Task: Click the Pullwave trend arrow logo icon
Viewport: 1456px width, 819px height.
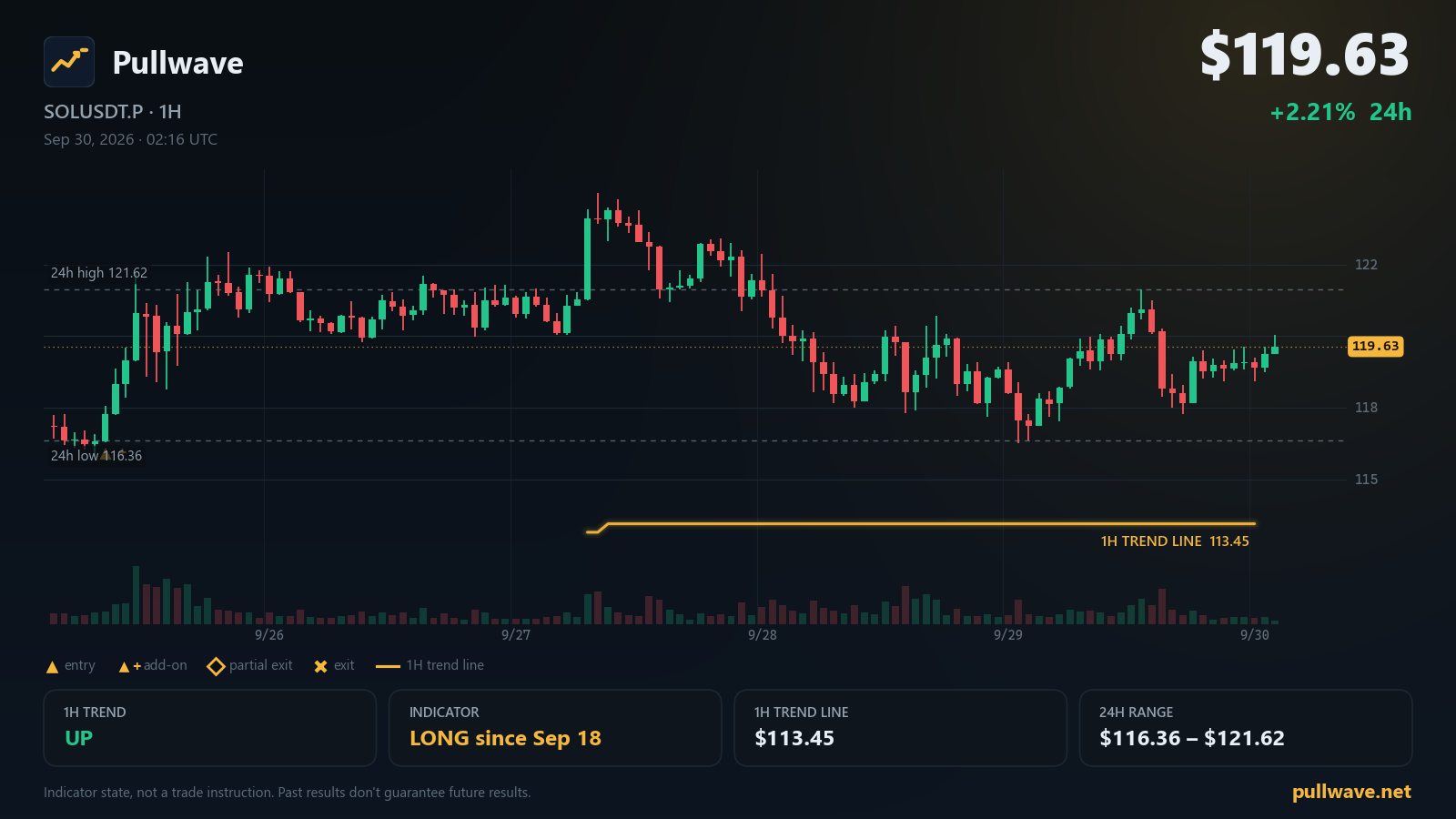Action: coord(69,62)
